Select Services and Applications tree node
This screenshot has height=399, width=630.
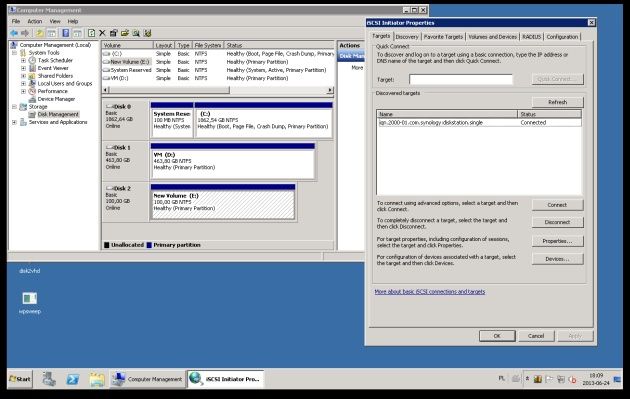tap(58, 122)
